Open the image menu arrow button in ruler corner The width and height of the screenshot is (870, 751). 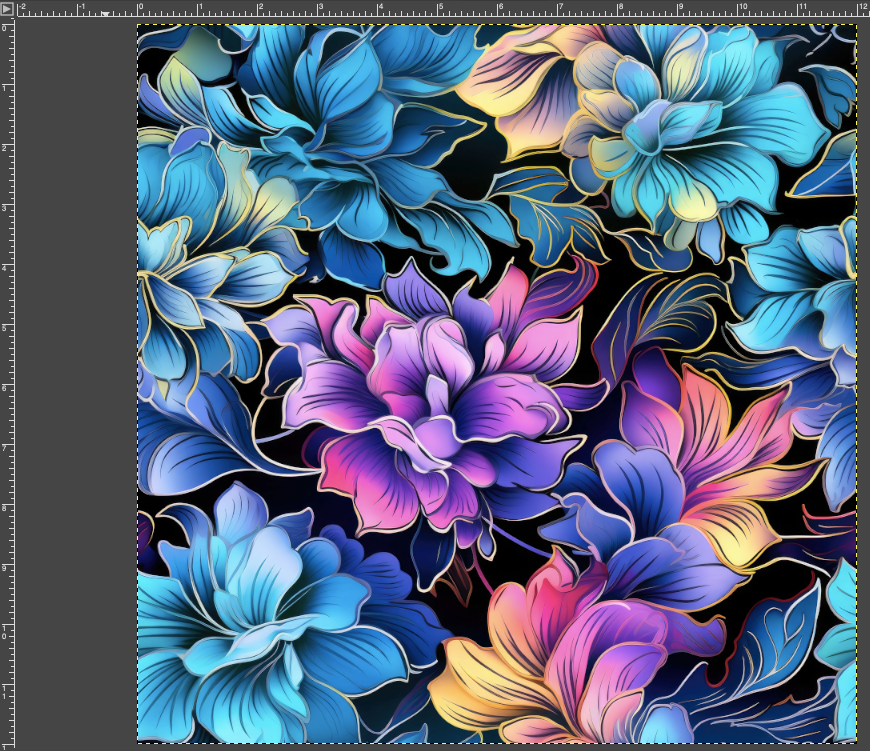point(7,8)
